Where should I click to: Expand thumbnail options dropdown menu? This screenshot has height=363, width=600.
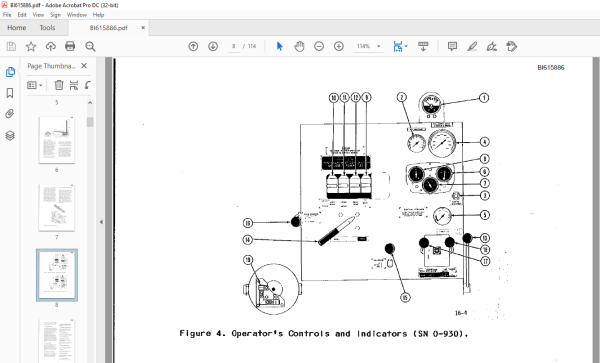tap(34, 85)
